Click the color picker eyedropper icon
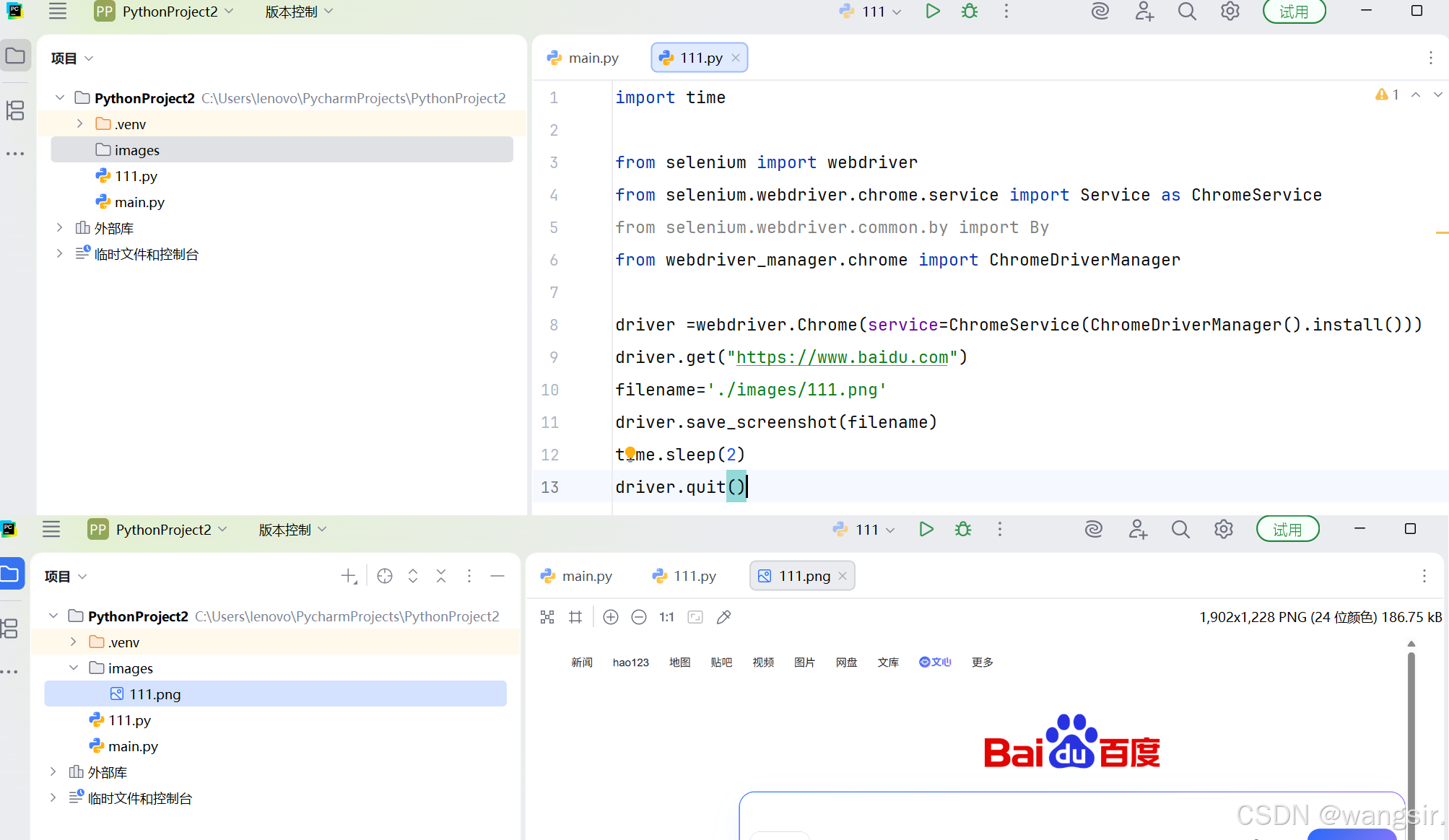Image resolution: width=1449 pixels, height=840 pixels. coord(723,617)
